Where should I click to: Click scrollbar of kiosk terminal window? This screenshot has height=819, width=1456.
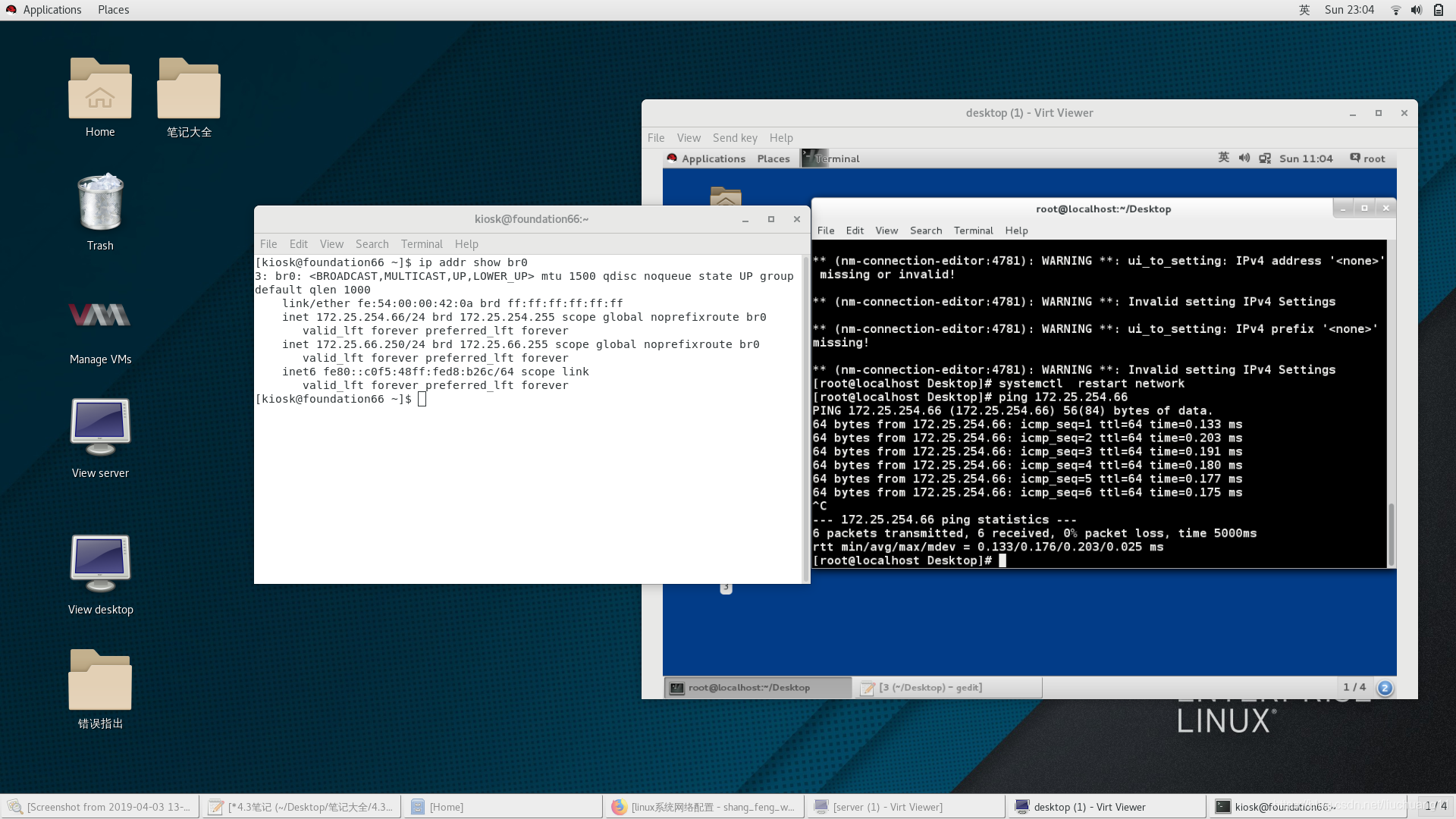tap(805, 419)
